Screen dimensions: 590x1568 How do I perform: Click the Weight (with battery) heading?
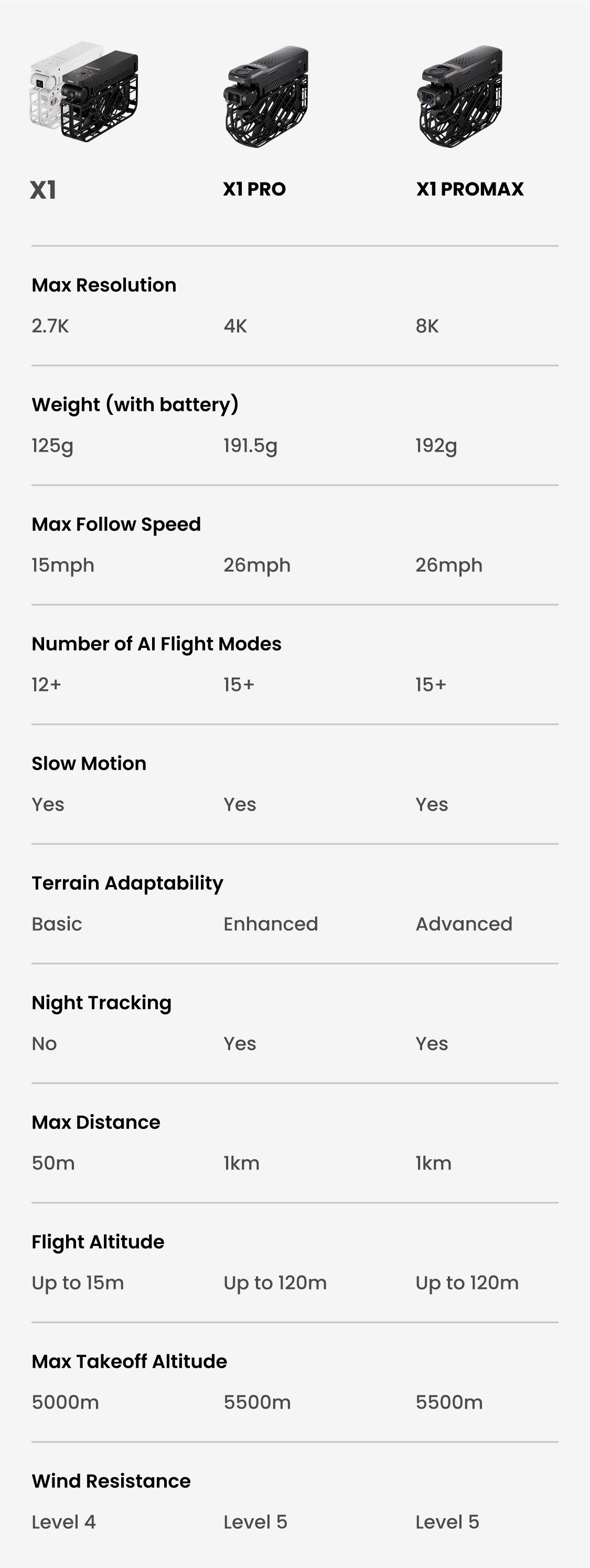135,405
